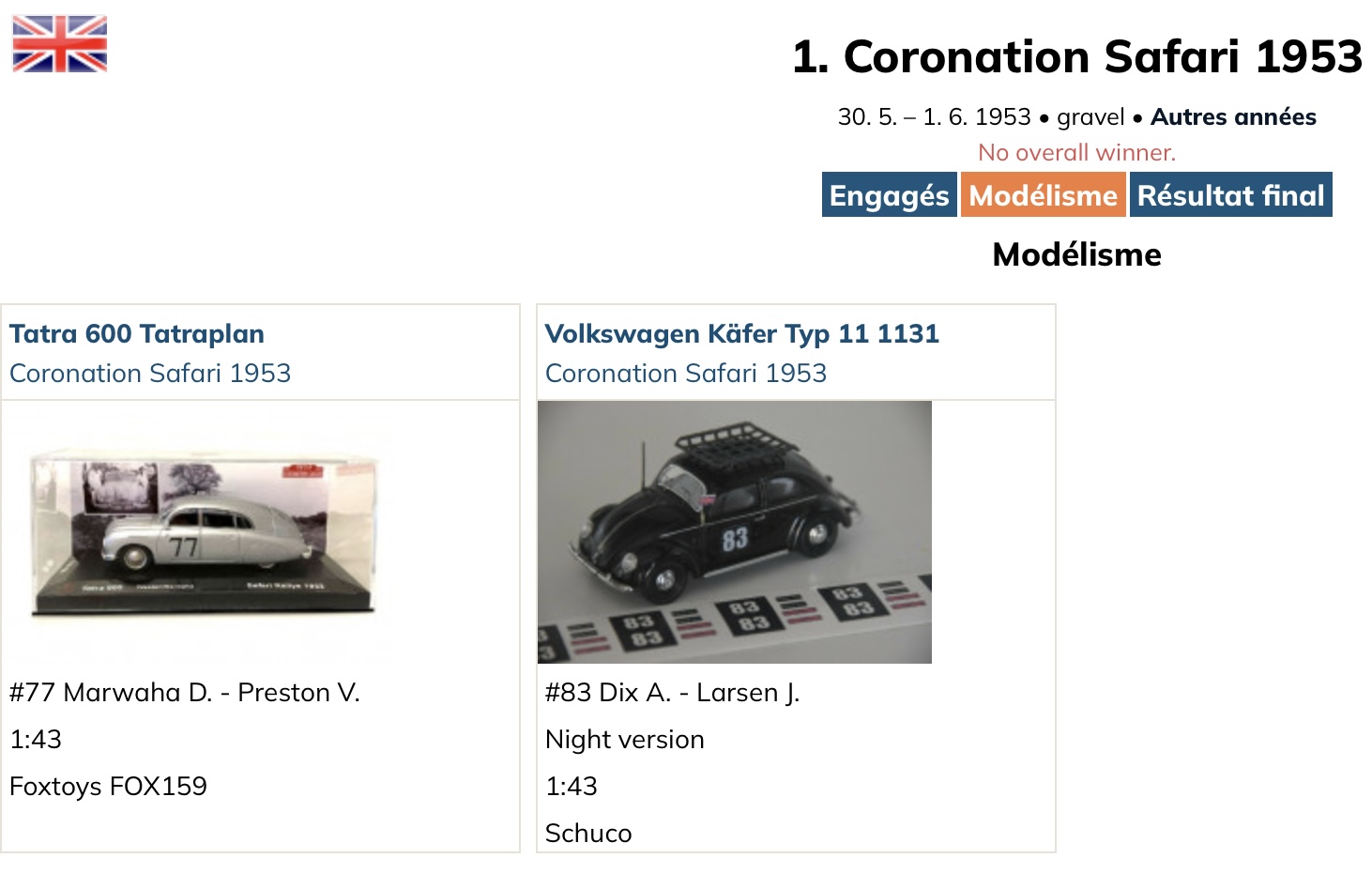1372x889 pixels.
Task: Click Coronation Safari 1953 under the Tatra title
Action: pos(150,373)
